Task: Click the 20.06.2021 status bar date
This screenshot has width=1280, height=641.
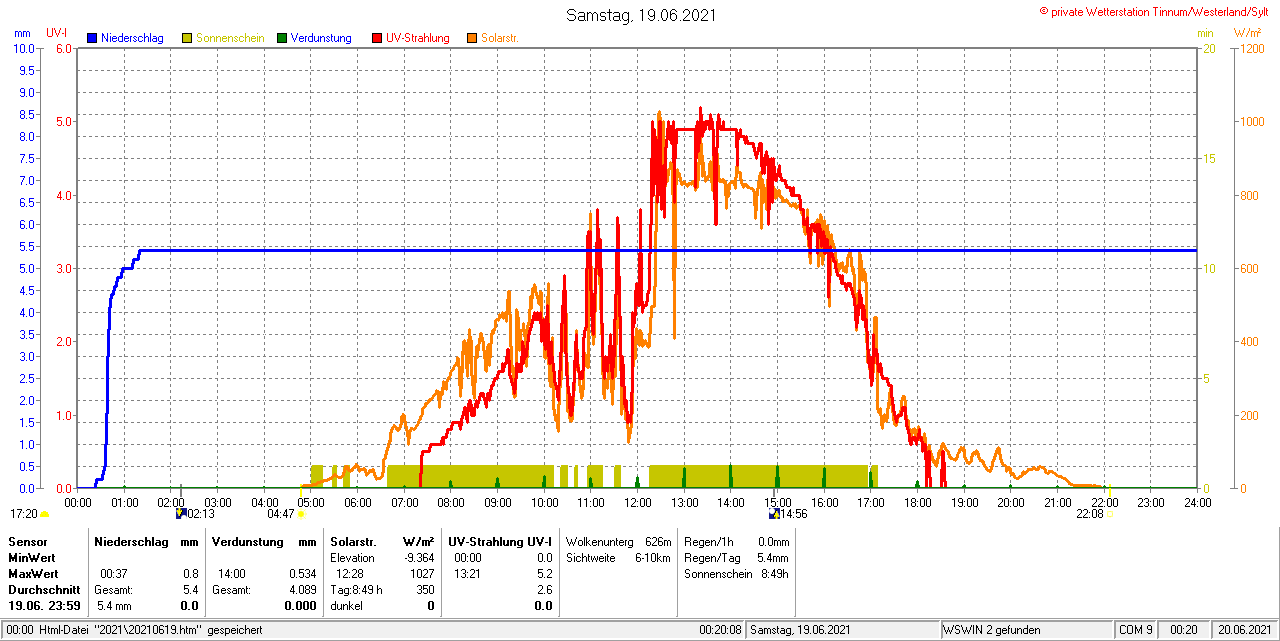Action: tap(1243, 630)
